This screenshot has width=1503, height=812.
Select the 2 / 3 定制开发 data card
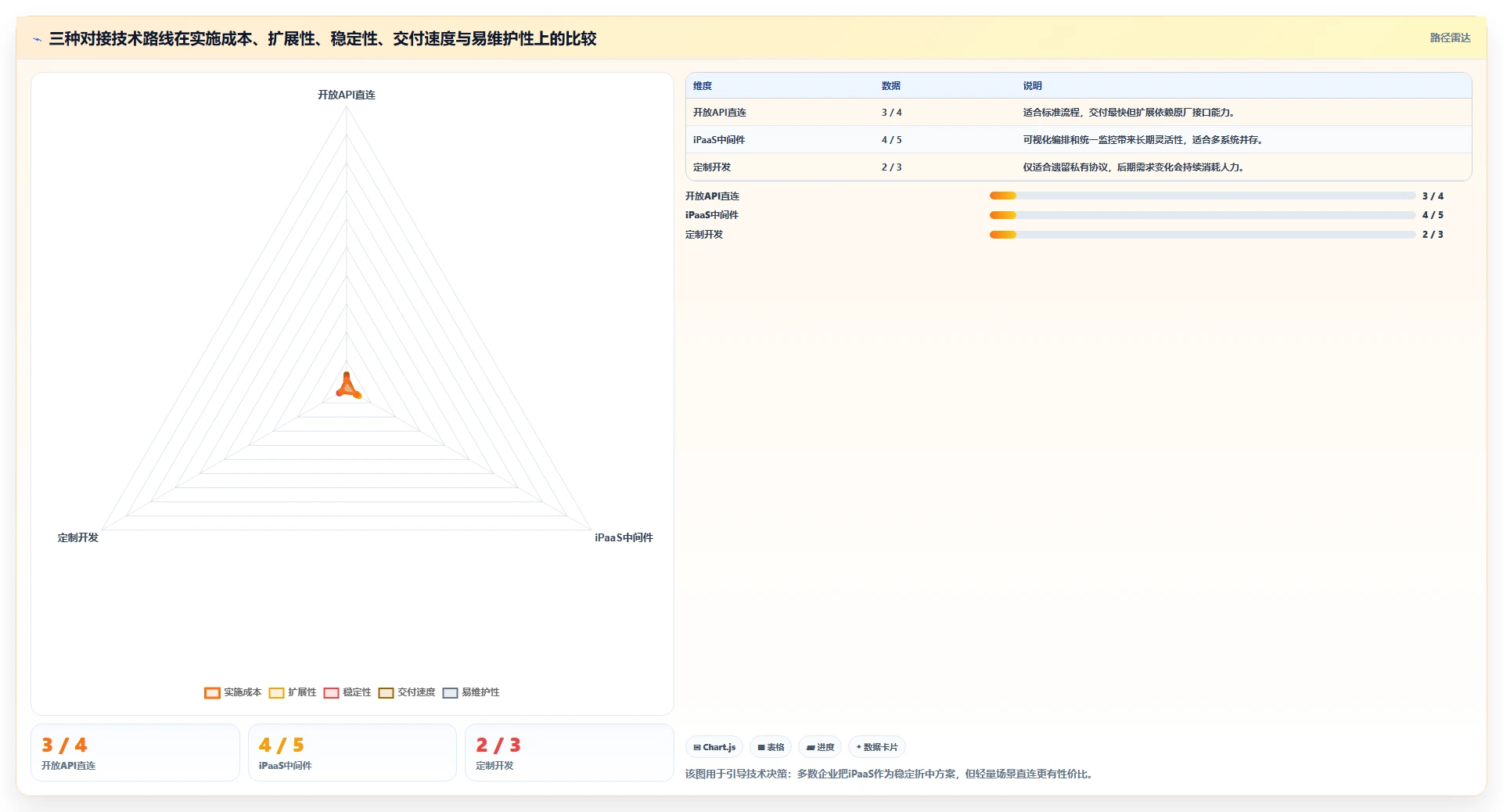[569, 753]
